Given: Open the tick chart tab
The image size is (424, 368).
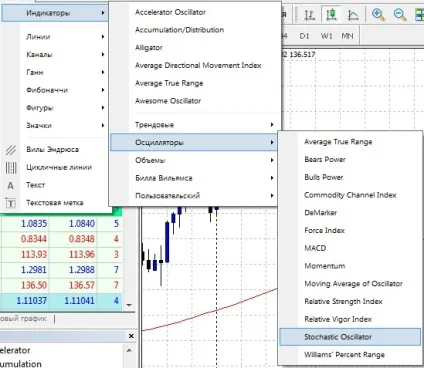Looking at the screenshot, I should click(x=23, y=319).
